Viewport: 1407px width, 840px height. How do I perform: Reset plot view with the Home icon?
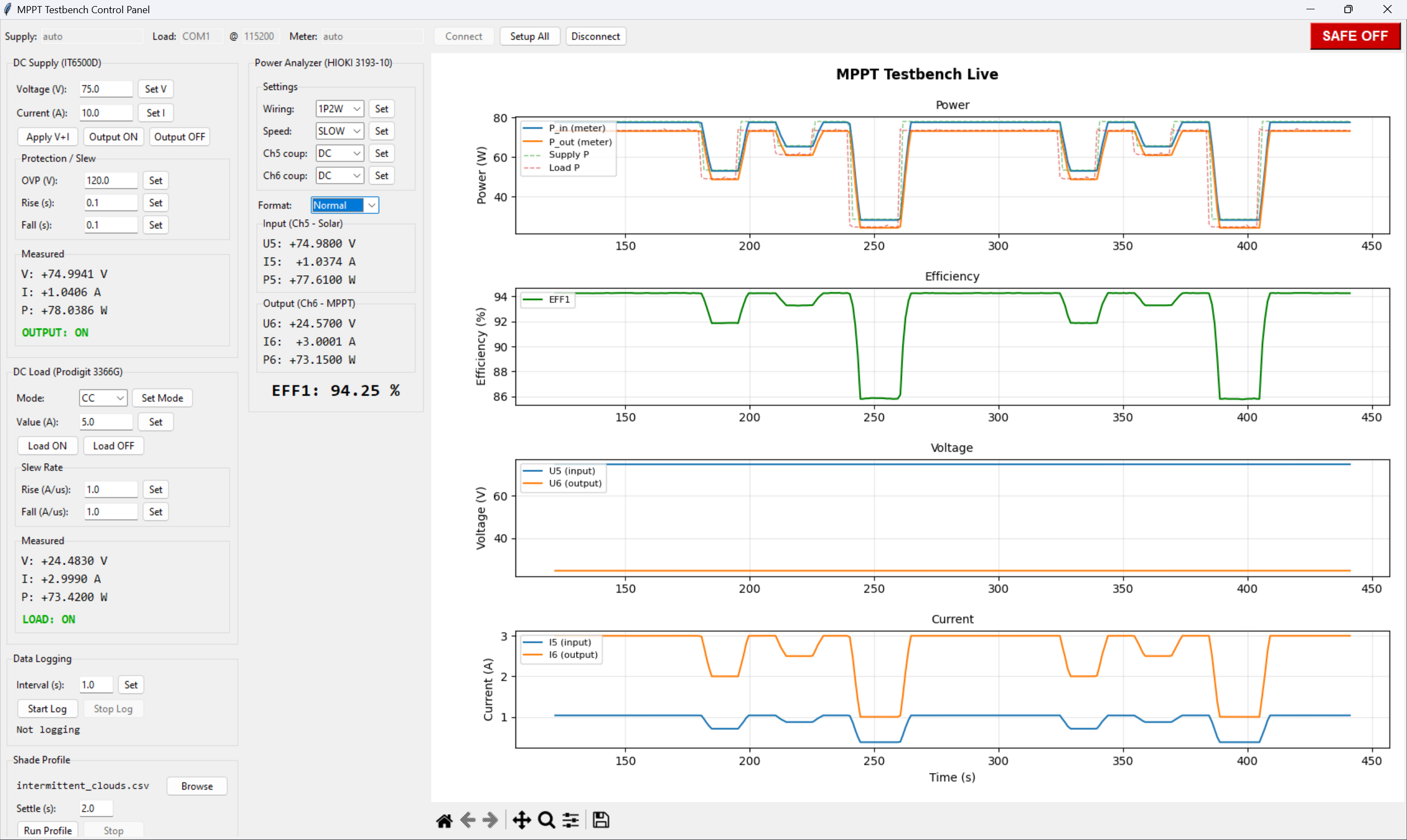444,820
